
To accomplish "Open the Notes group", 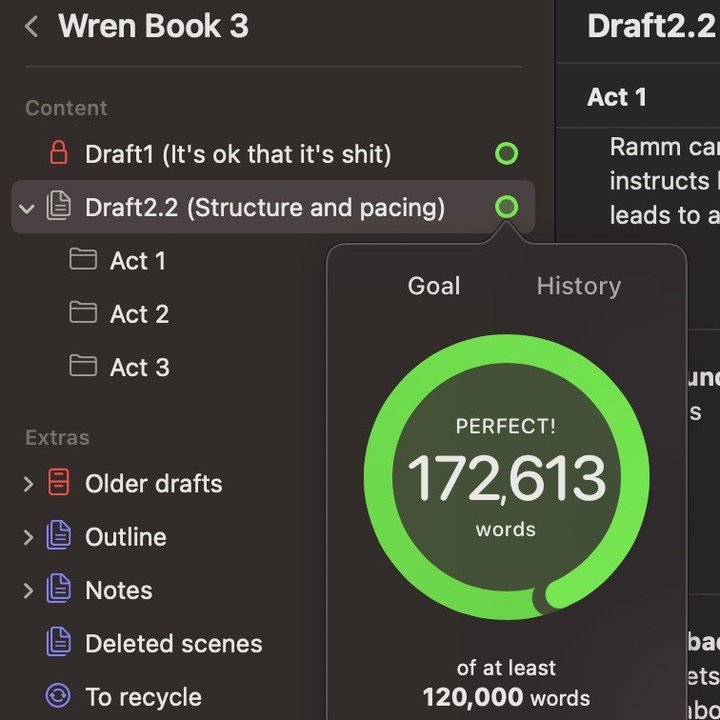I will (119, 590).
